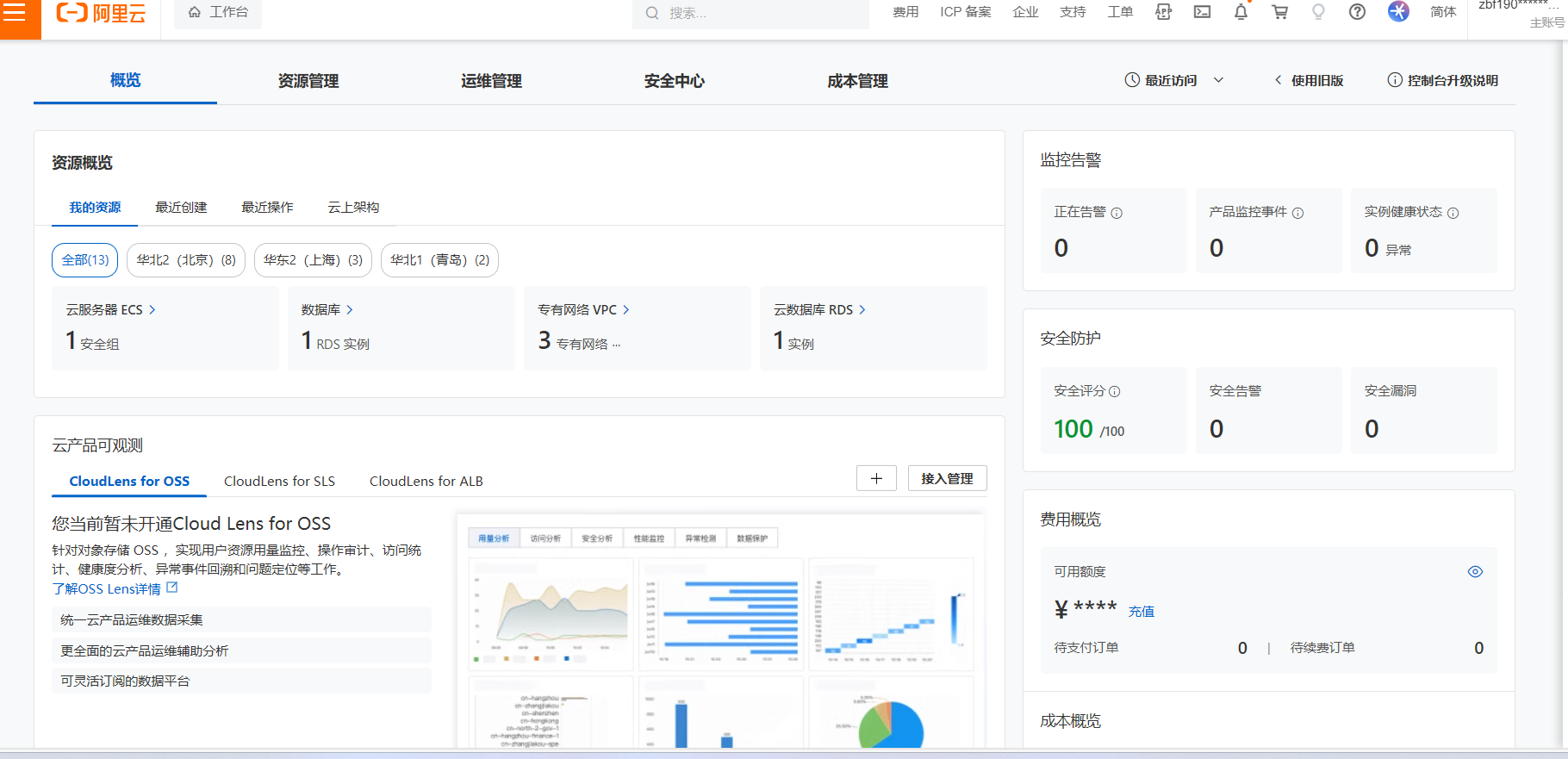Select CloudLens for ALB tab
This screenshot has width=1568, height=759.
click(x=426, y=481)
